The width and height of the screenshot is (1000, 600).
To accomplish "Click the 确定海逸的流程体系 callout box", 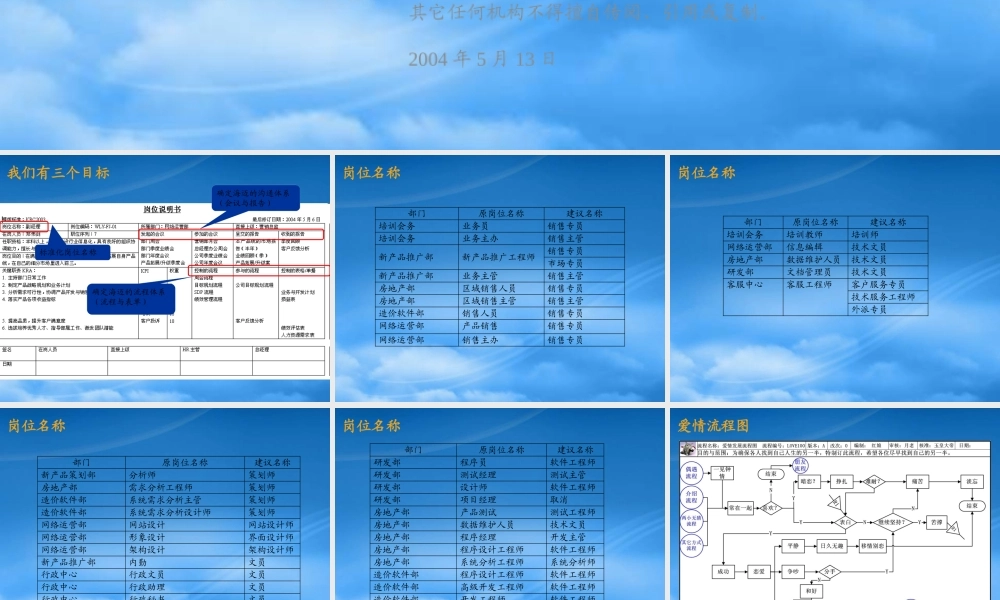I will pyautogui.click(x=131, y=298).
